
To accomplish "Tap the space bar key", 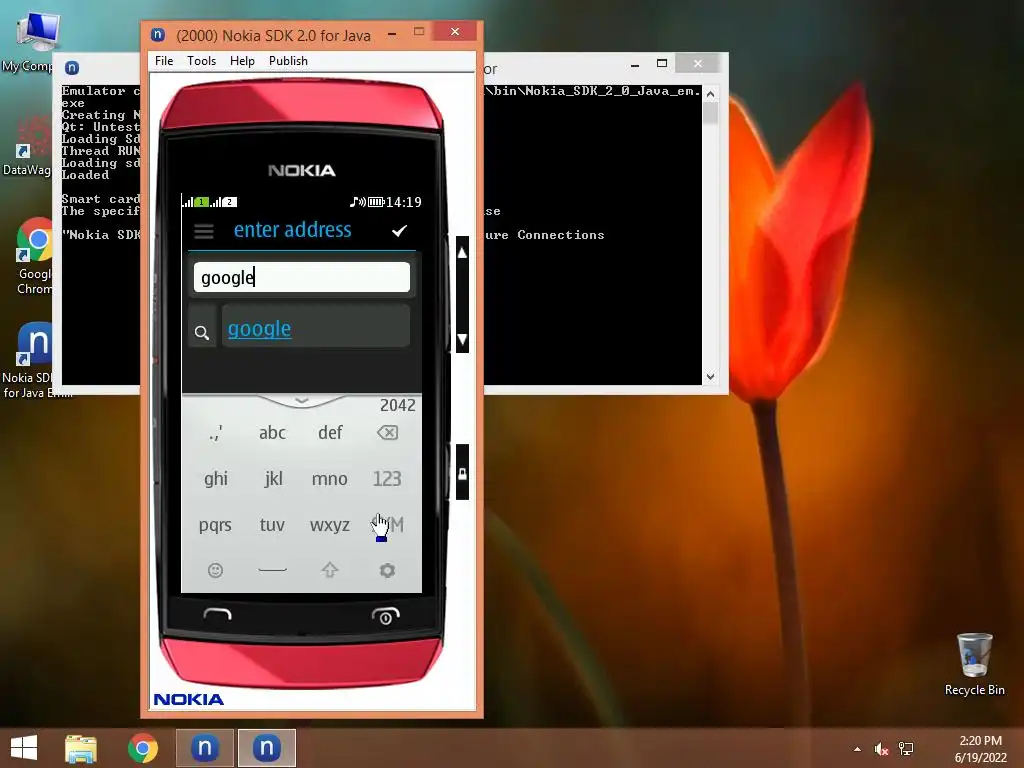I will (272, 570).
